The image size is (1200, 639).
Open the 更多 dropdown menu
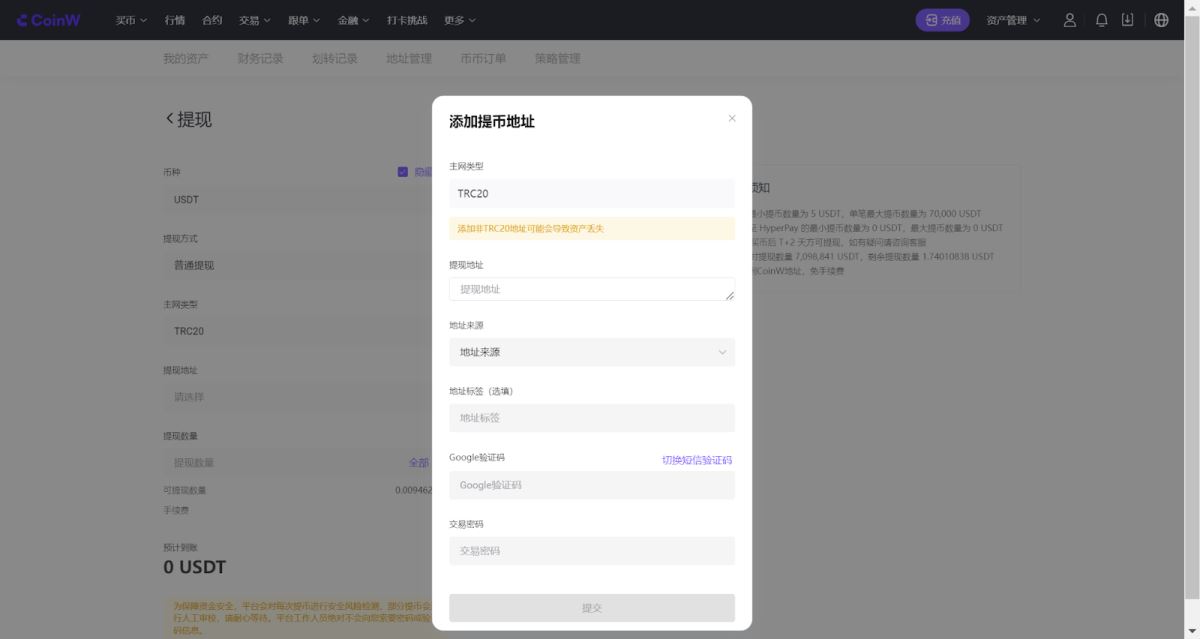pyautogui.click(x=457, y=19)
